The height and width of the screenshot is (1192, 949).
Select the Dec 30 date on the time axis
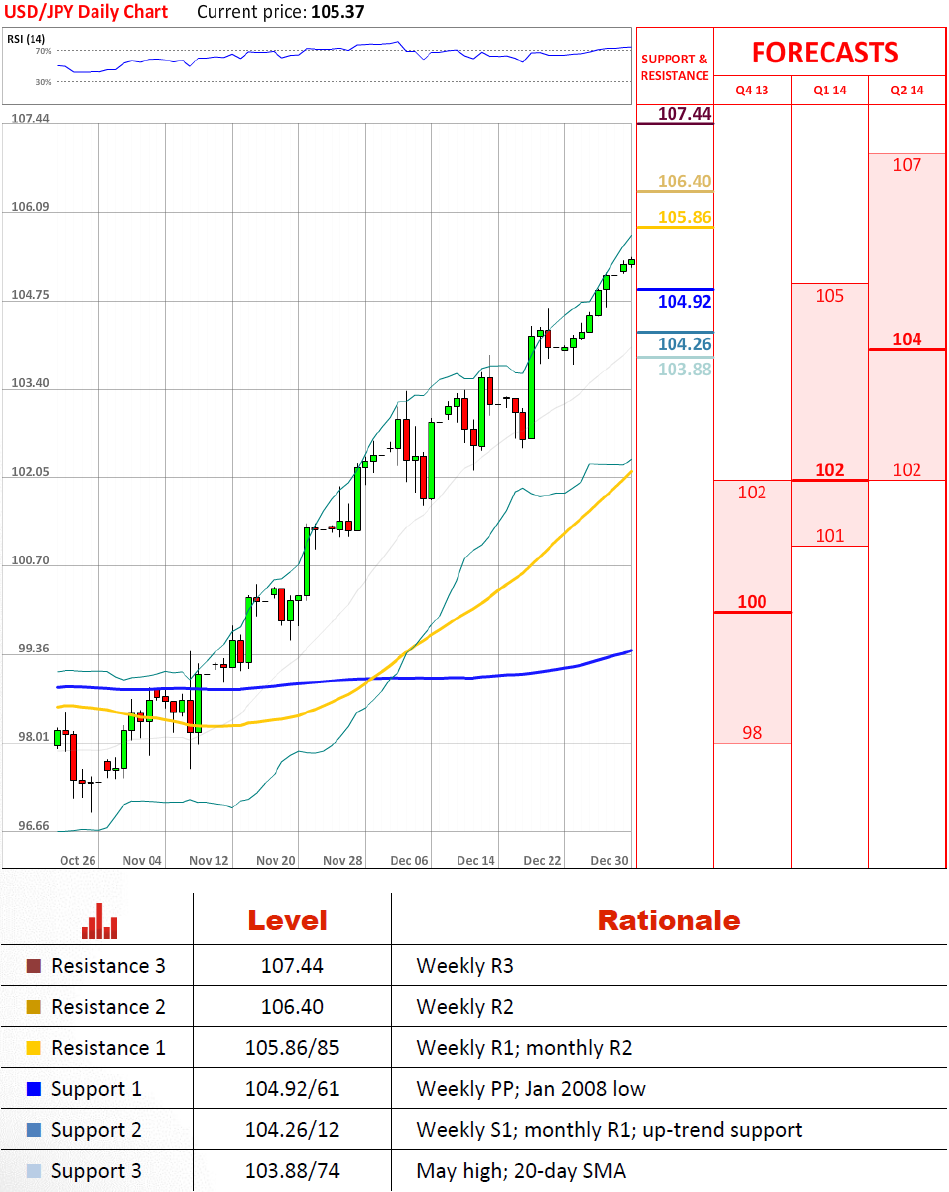(609, 861)
